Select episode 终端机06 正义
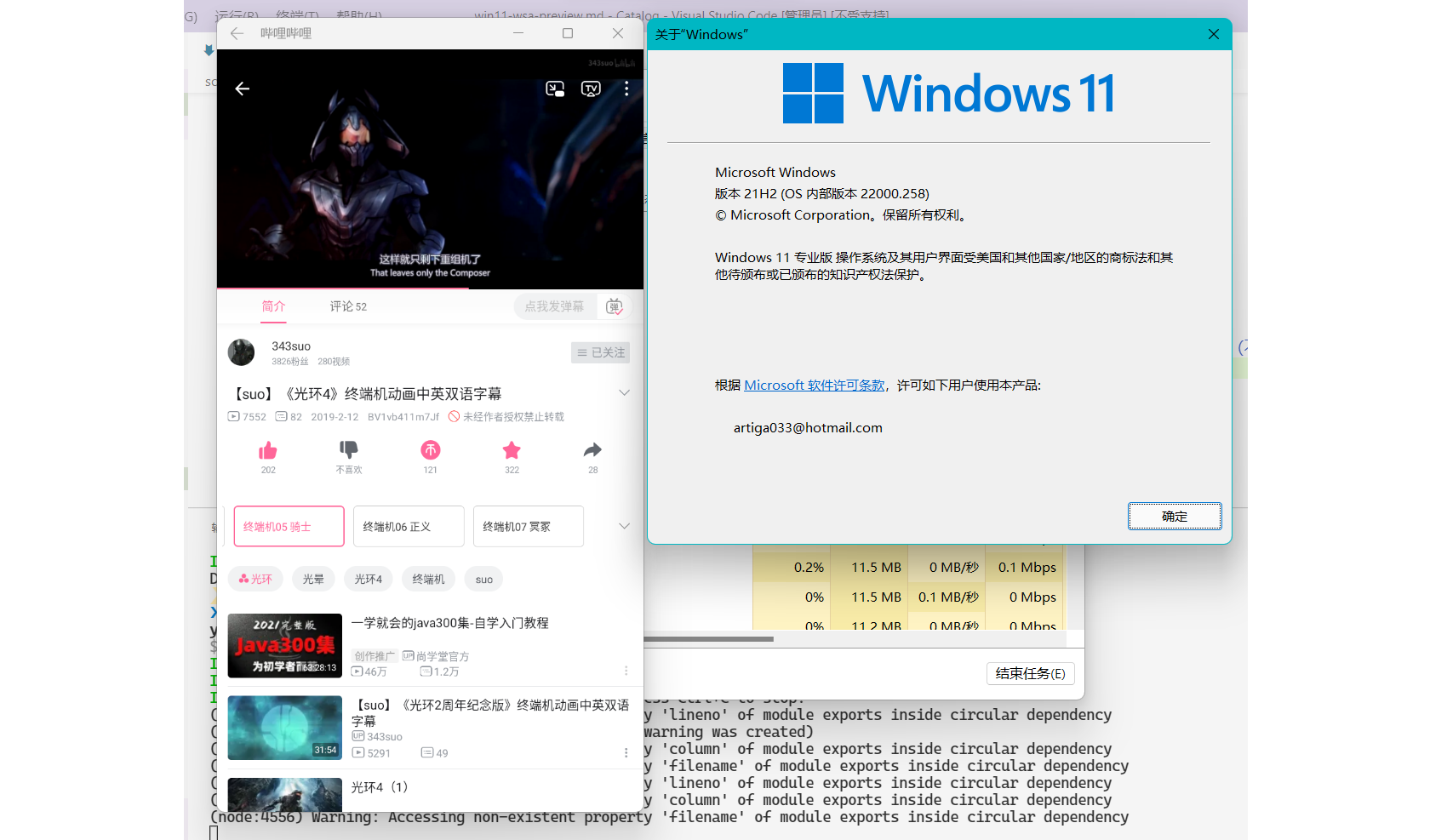Viewport: 1447px width, 840px height. tap(409, 526)
